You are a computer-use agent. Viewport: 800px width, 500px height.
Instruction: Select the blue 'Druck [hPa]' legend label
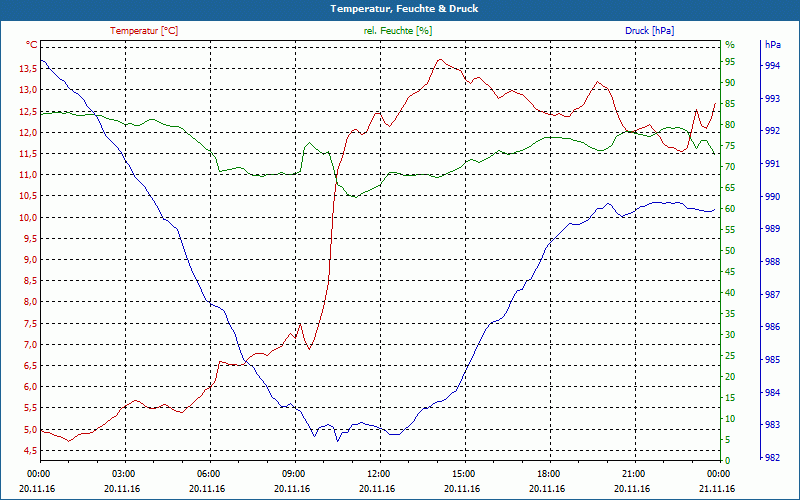649,31
